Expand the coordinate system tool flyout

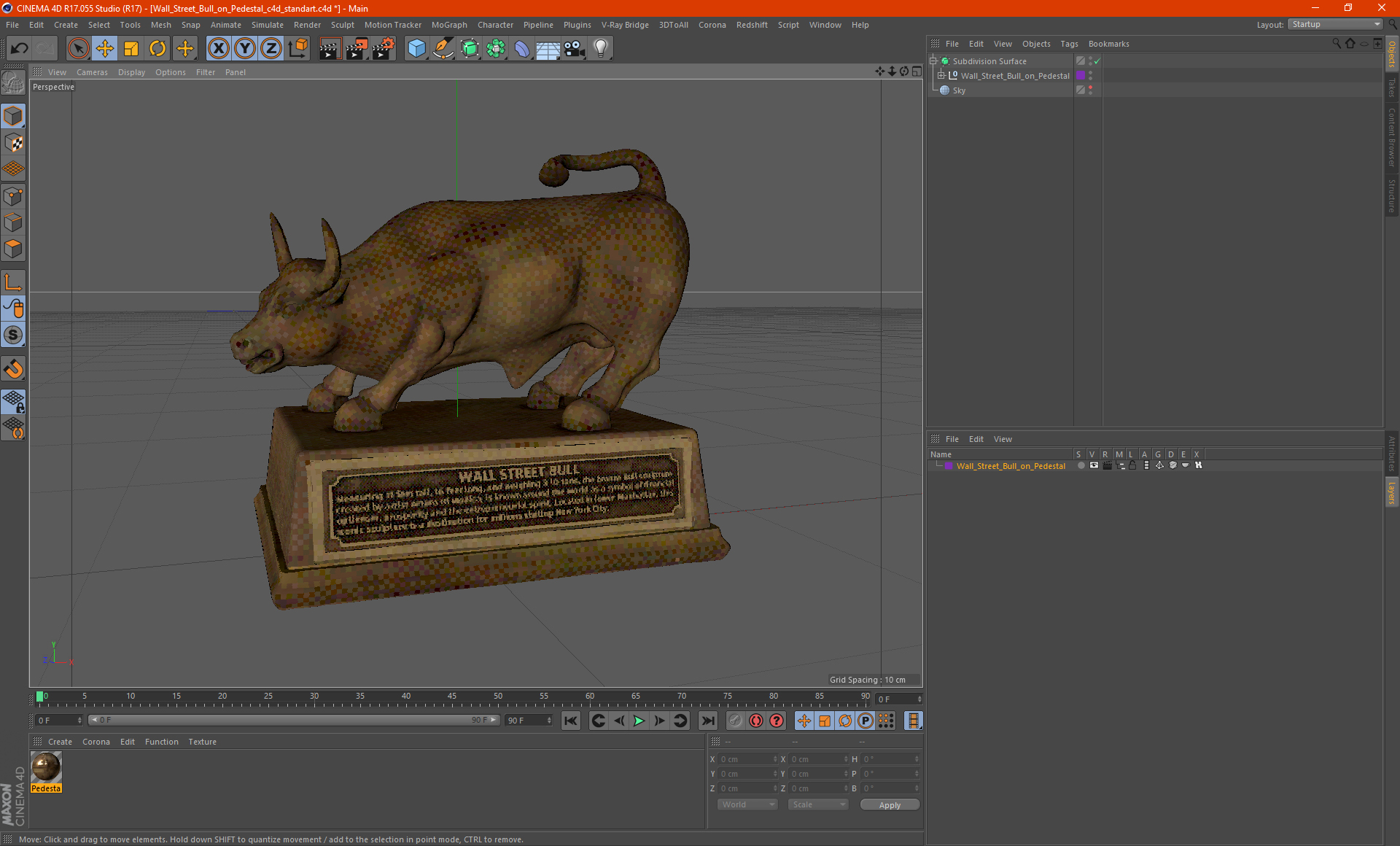[297, 49]
